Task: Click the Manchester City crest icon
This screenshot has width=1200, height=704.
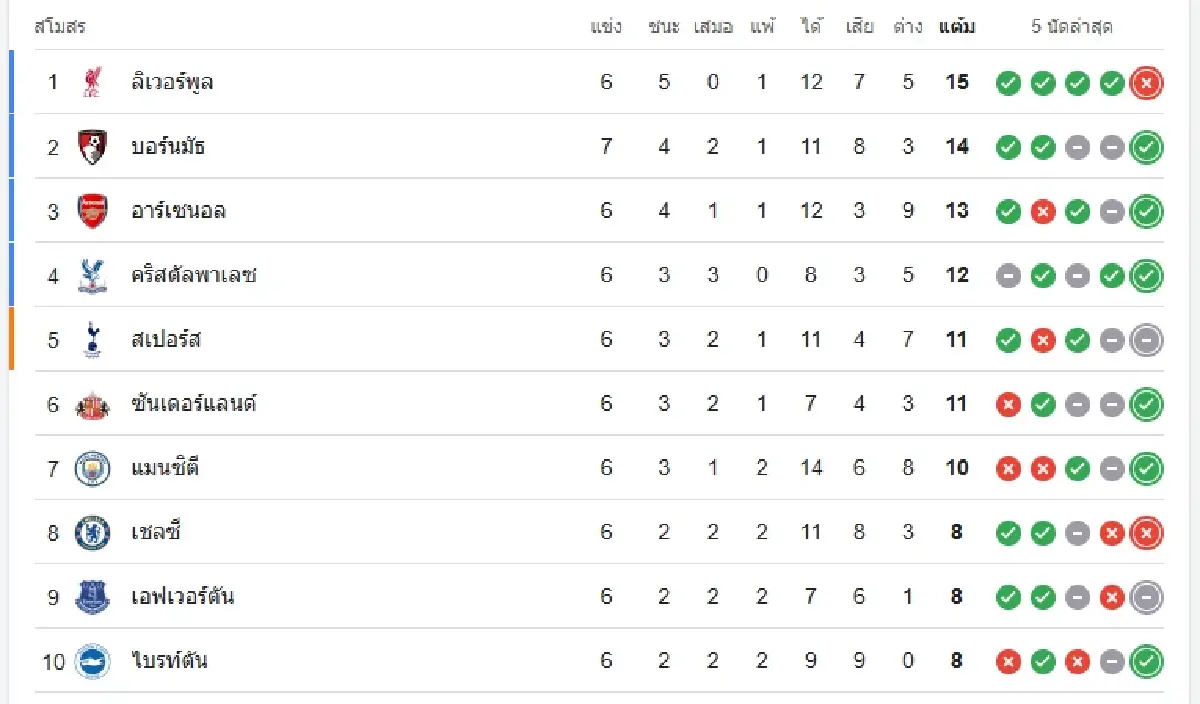Action: (x=93, y=468)
